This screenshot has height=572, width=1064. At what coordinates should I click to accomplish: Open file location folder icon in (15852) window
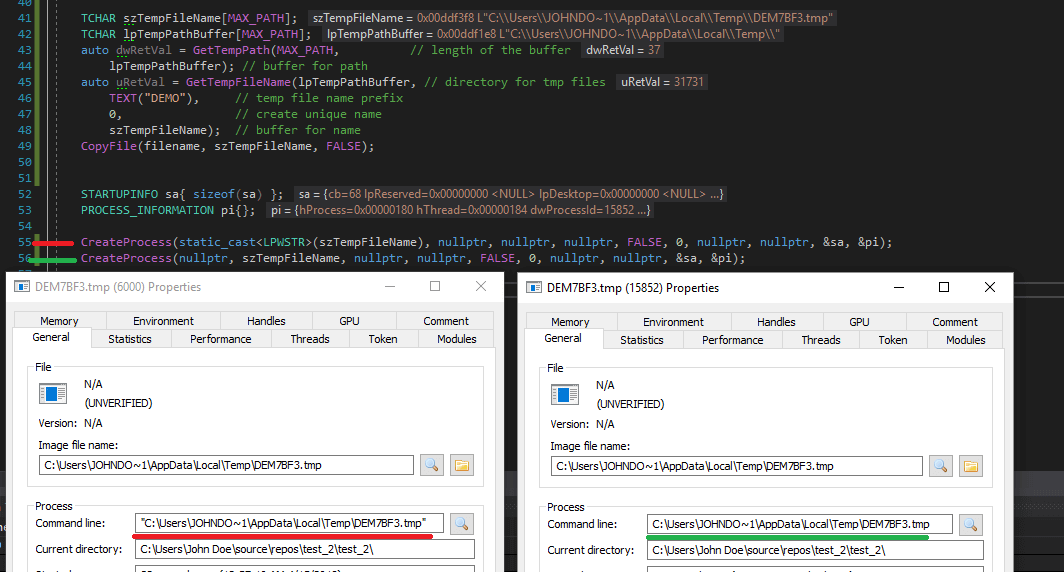click(x=971, y=466)
